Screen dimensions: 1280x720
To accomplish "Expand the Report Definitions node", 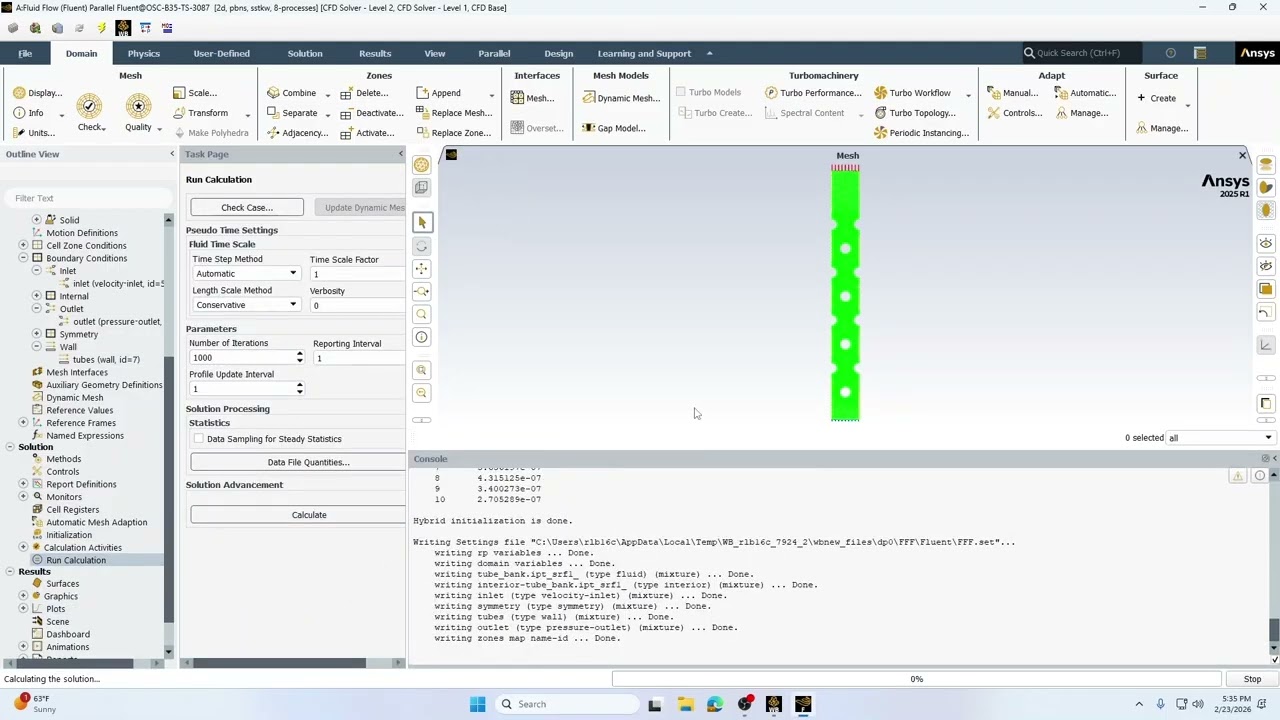I will coord(23,484).
